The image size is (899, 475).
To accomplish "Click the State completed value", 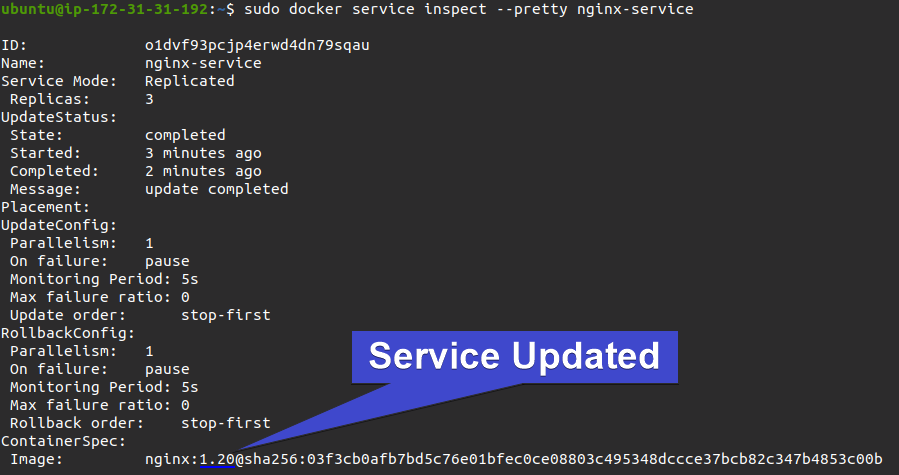I will click(185, 135).
